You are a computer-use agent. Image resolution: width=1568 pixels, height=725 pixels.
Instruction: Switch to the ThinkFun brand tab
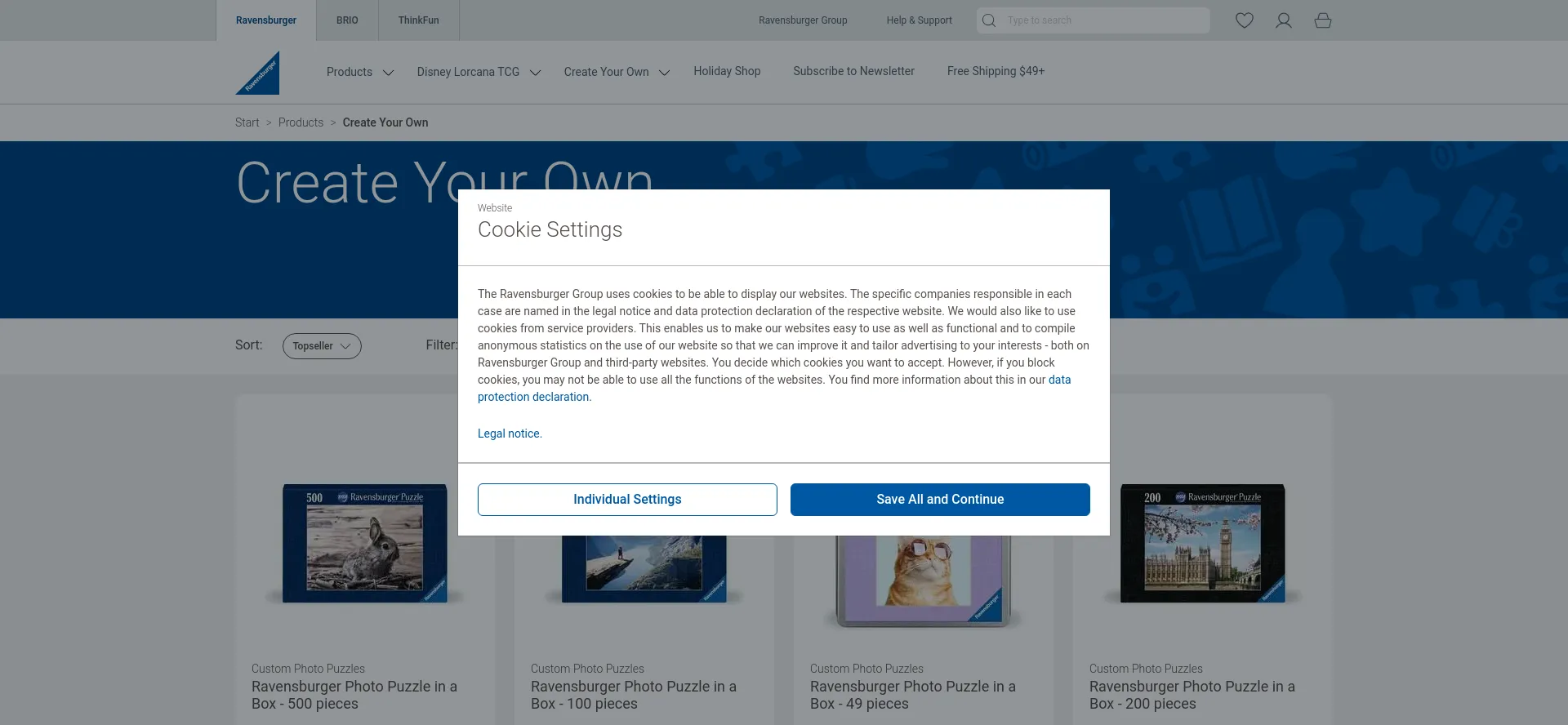(x=419, y=20)
